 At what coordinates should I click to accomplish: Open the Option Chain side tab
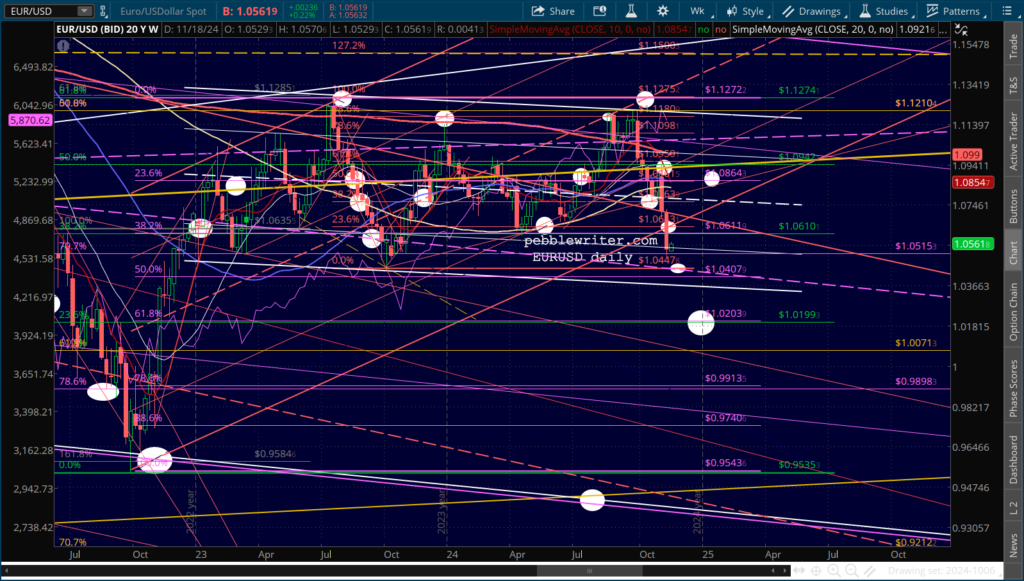tap(1014, 311)
